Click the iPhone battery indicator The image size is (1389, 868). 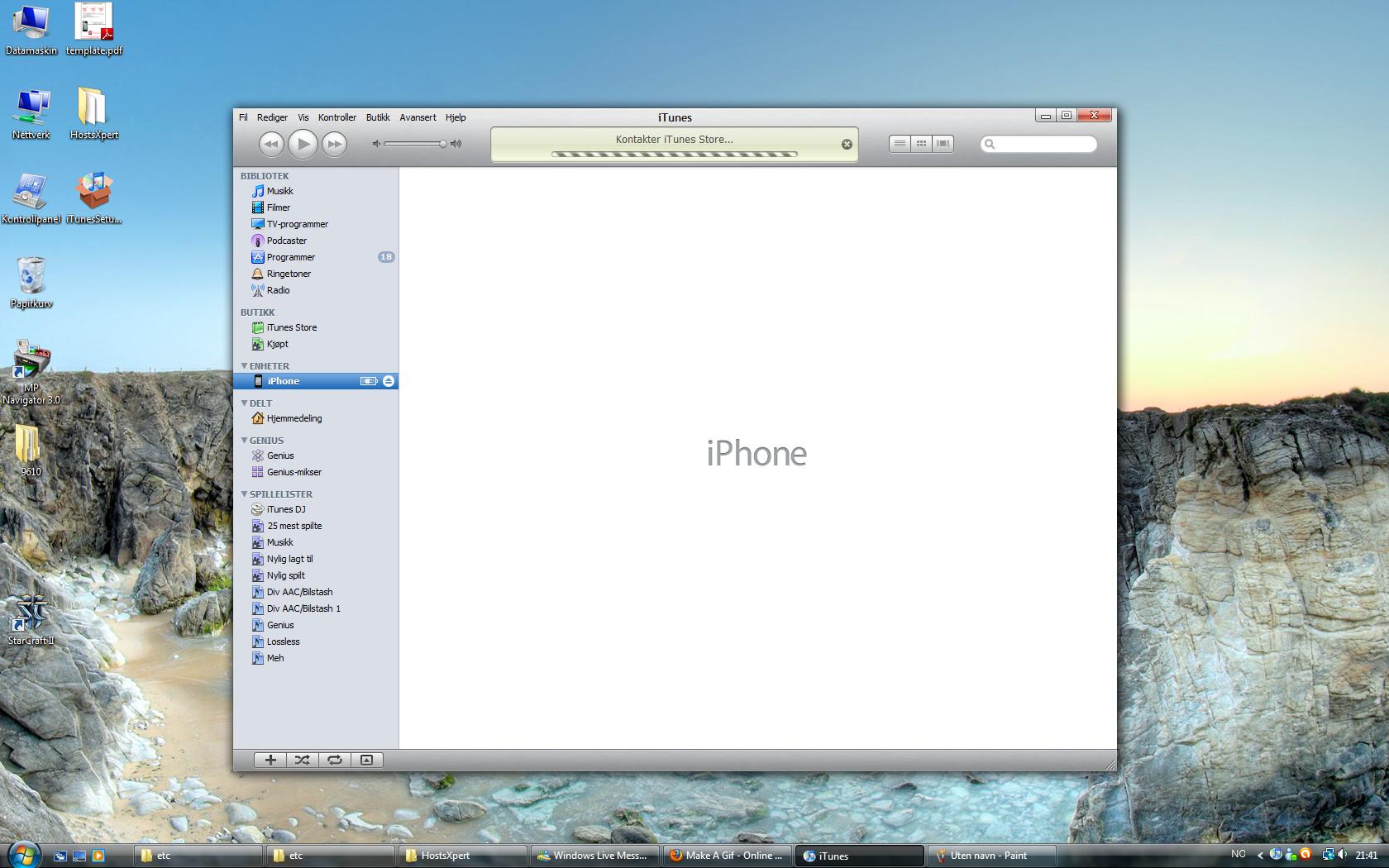(369, 381)
